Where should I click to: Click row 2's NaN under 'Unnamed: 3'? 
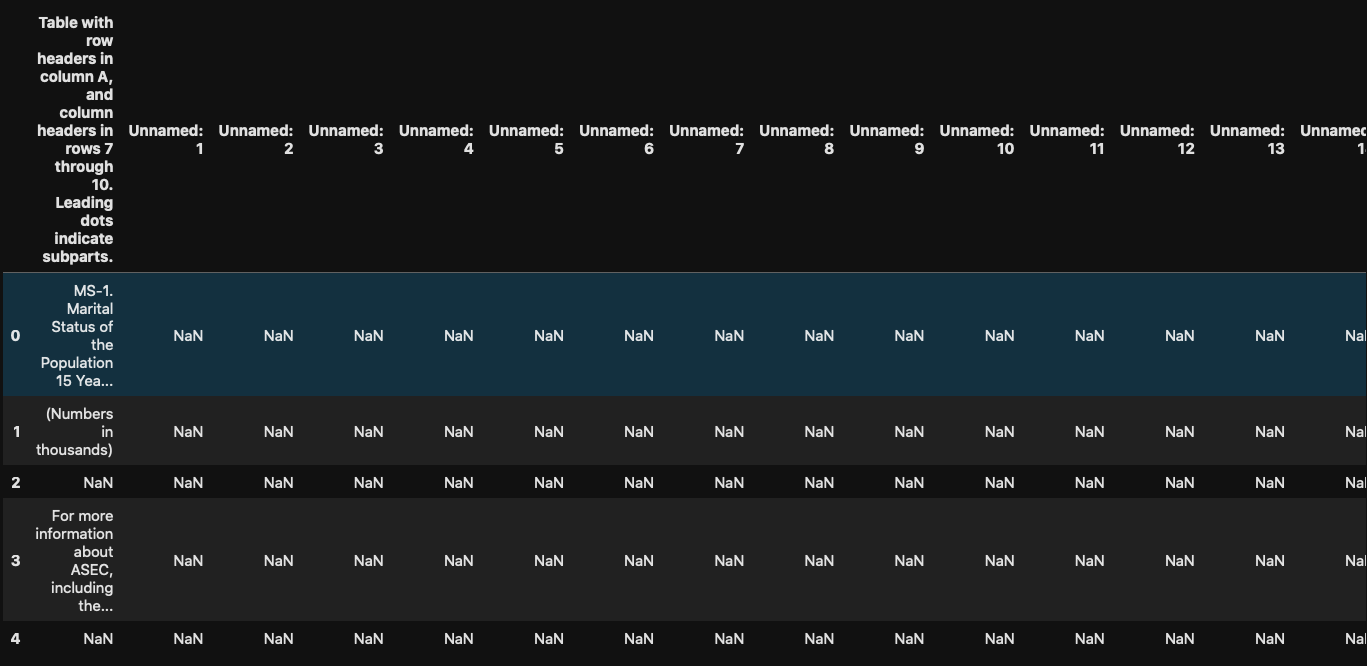point(368,483)
